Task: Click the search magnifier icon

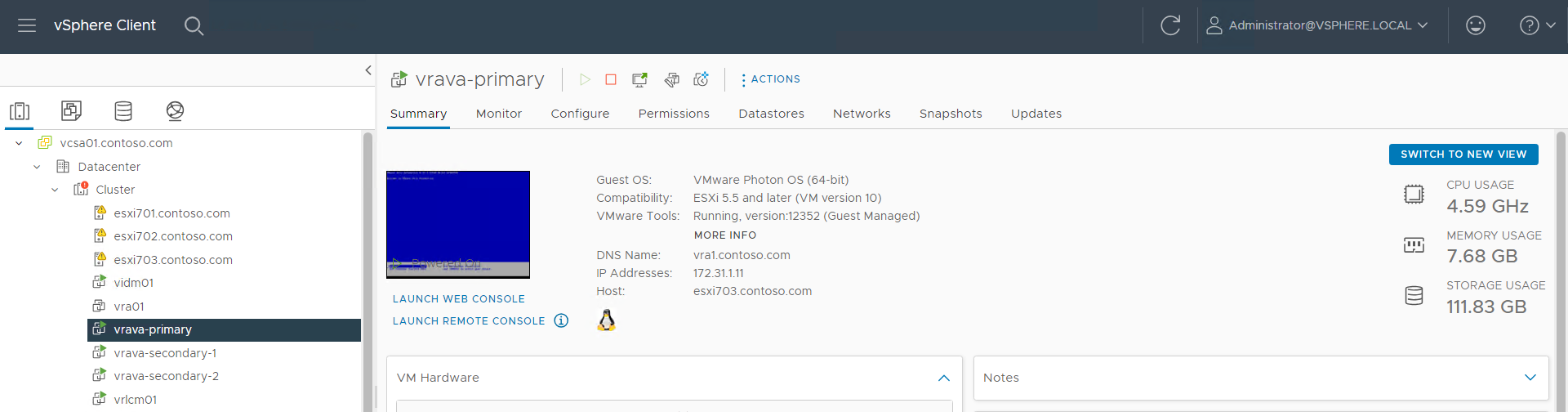Action: [194, 26]
